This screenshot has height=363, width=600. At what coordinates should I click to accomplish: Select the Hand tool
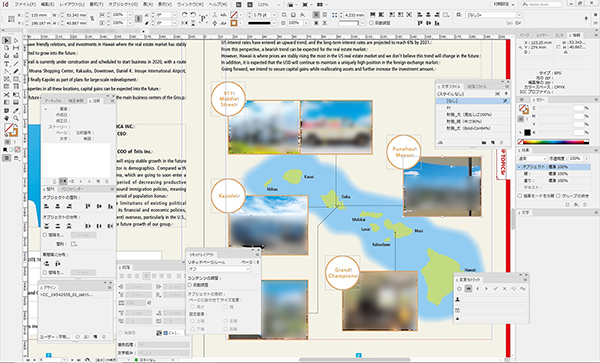(x=7, y=118)
